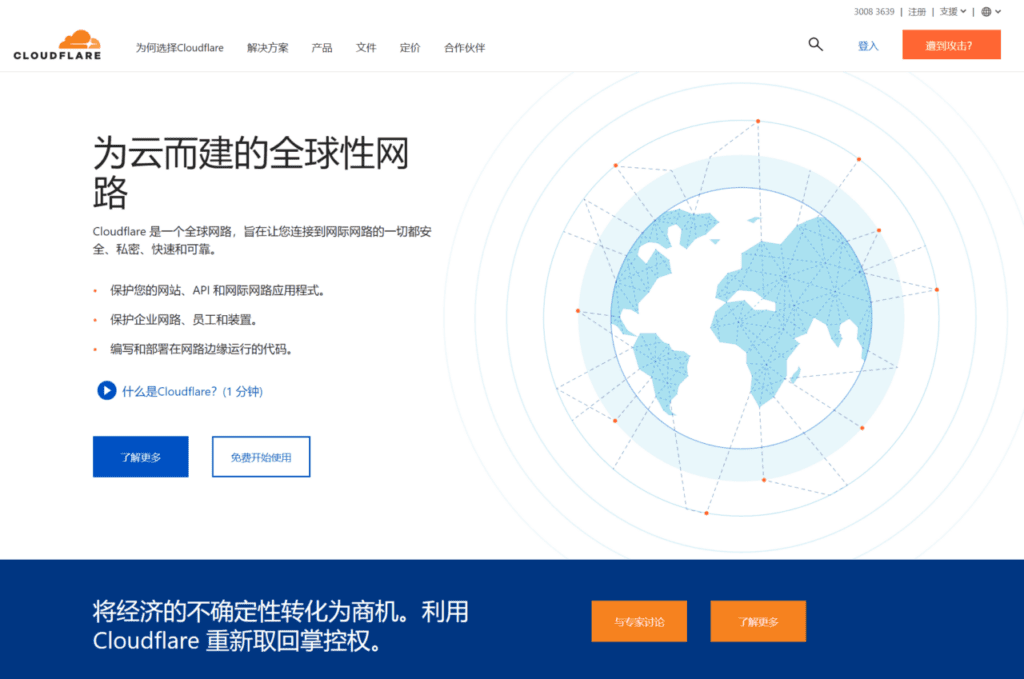Open the 为何选择Cloudflare menu

pos(179,47)
